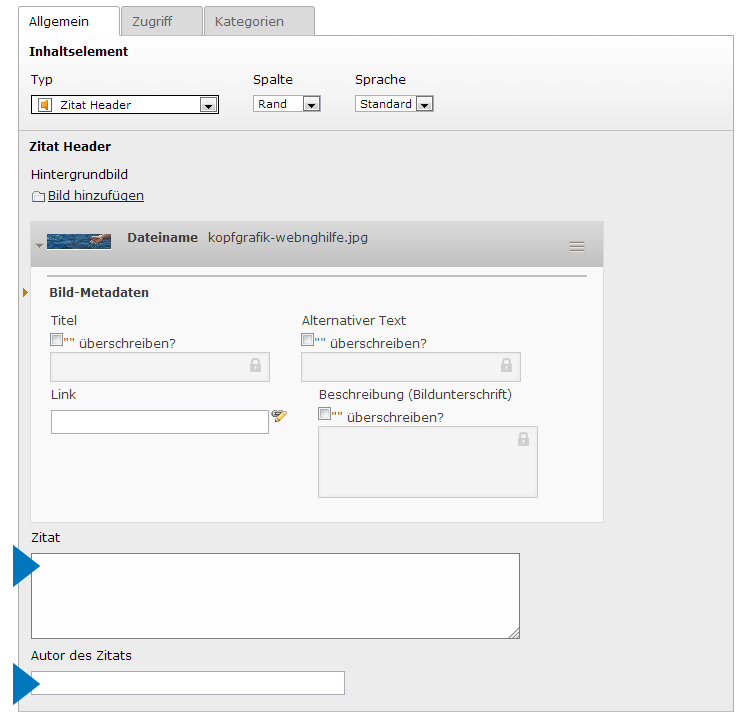Click the lock icon in Titel field
The width and height of the screenshot is (739, 717).
pos(256,366)
